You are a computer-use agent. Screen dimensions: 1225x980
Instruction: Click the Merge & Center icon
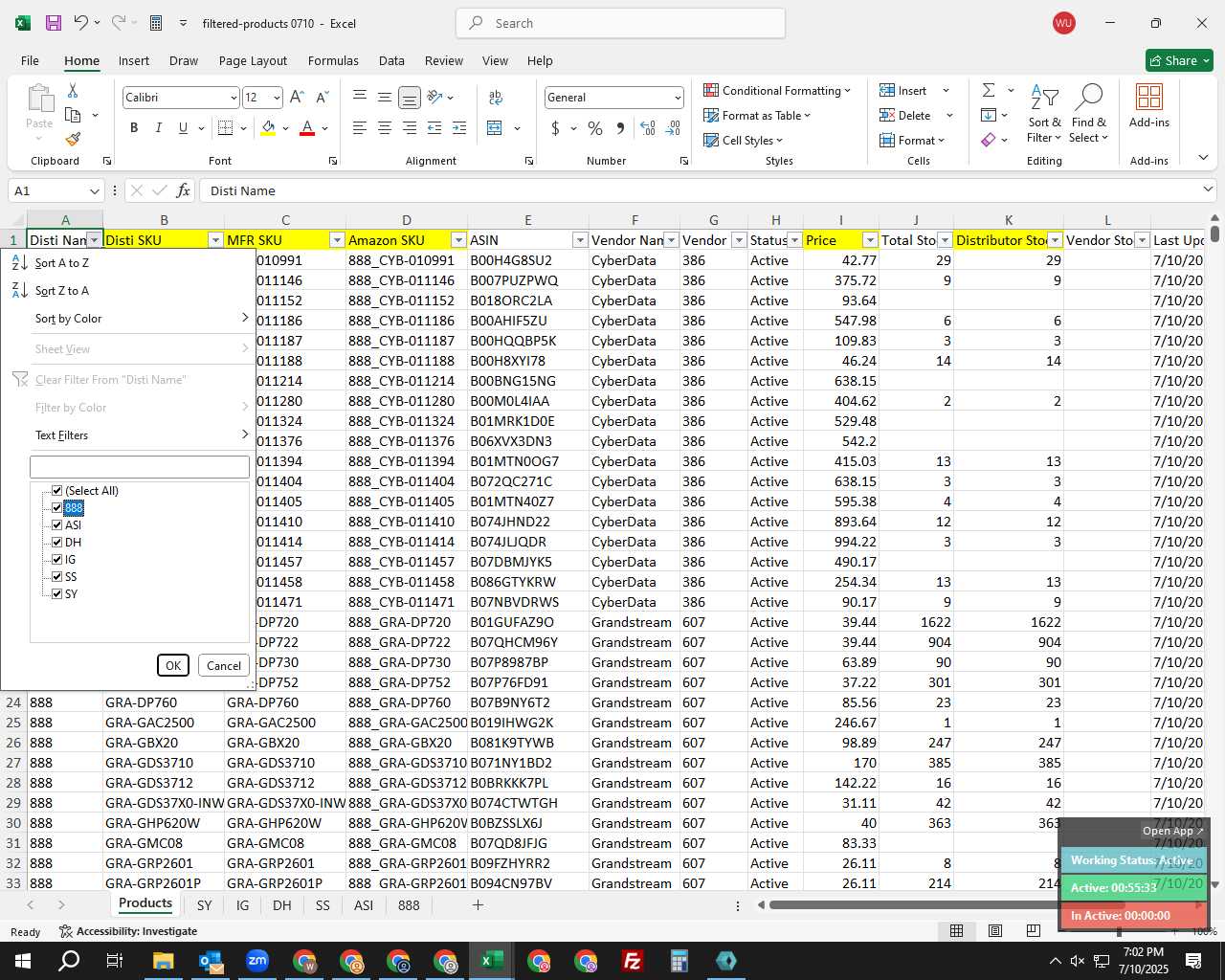pyautogui.click(x=495, y=128)
